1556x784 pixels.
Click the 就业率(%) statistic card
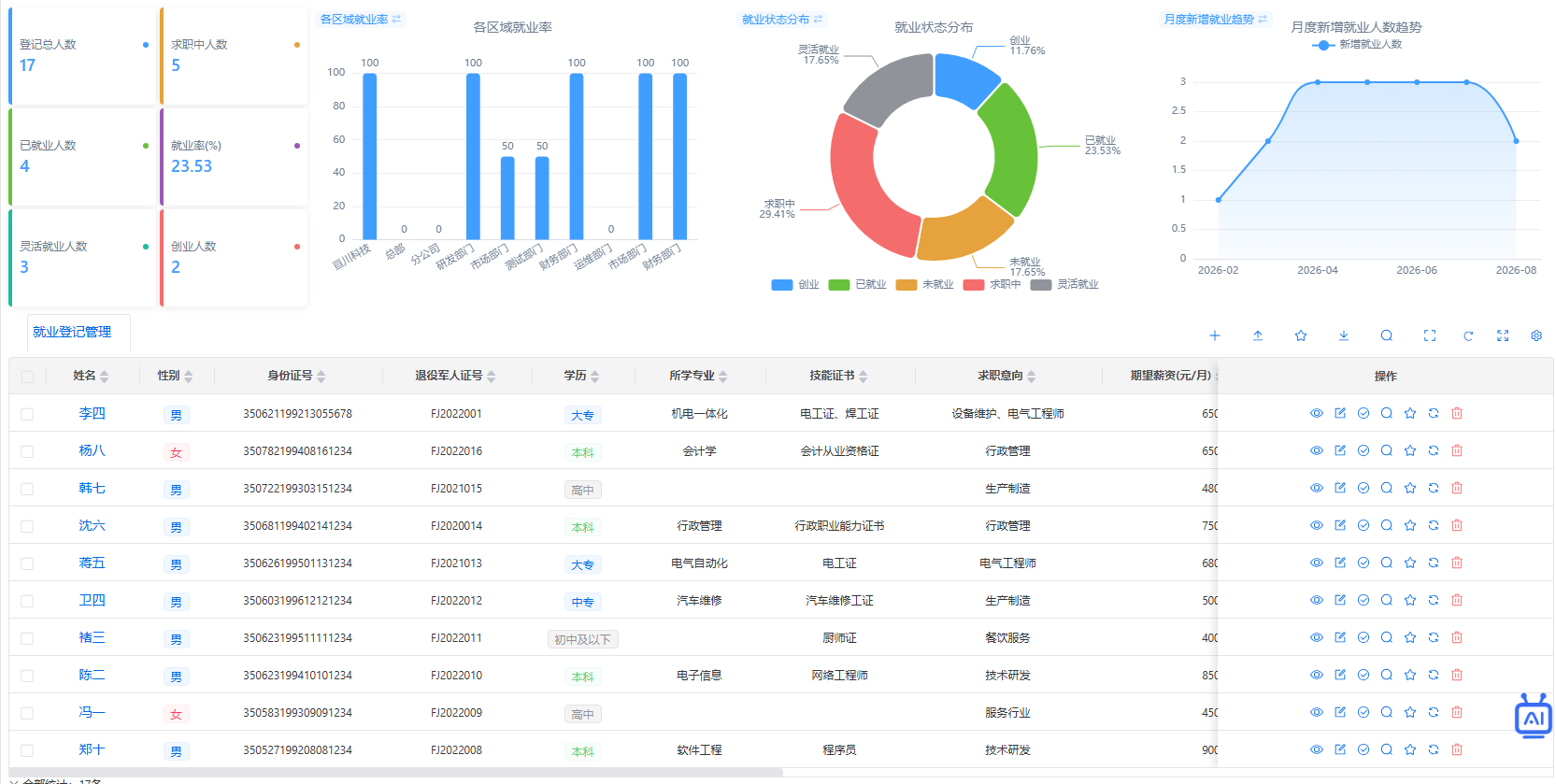[234, 157]
